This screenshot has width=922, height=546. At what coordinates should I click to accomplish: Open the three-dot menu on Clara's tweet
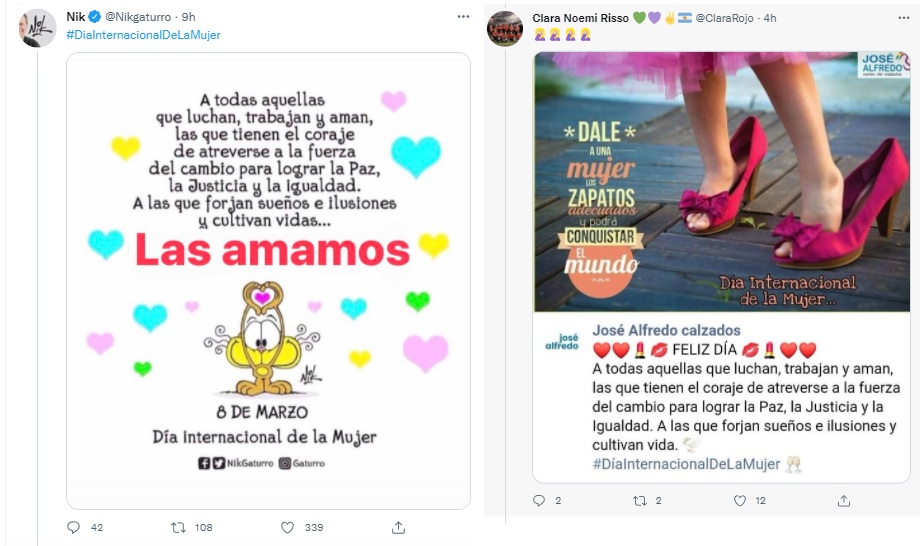tap(904, 18)
